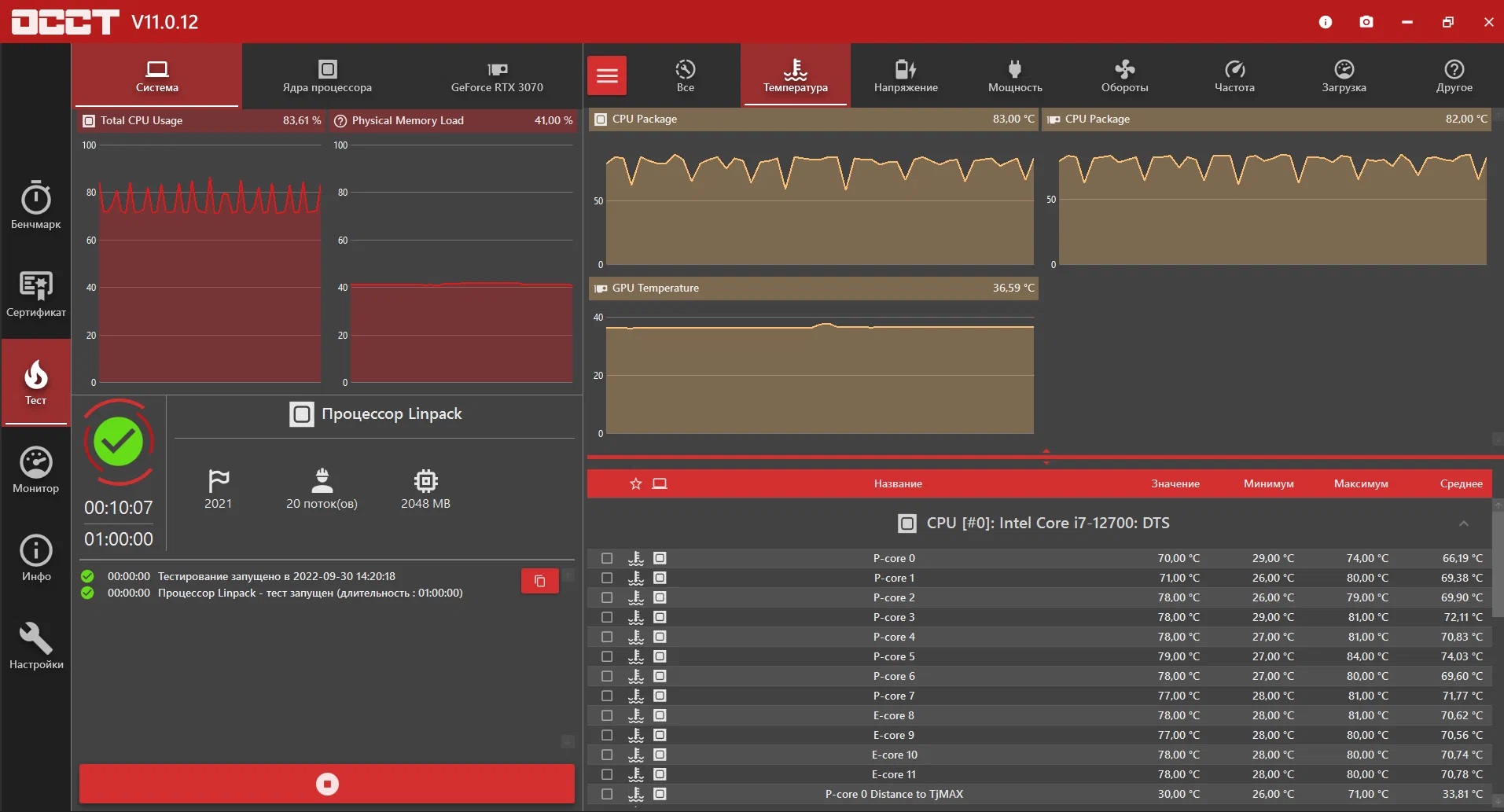1504x812 pixels.
Task: Select the Другое tab
Action: tap(1454, 75)
